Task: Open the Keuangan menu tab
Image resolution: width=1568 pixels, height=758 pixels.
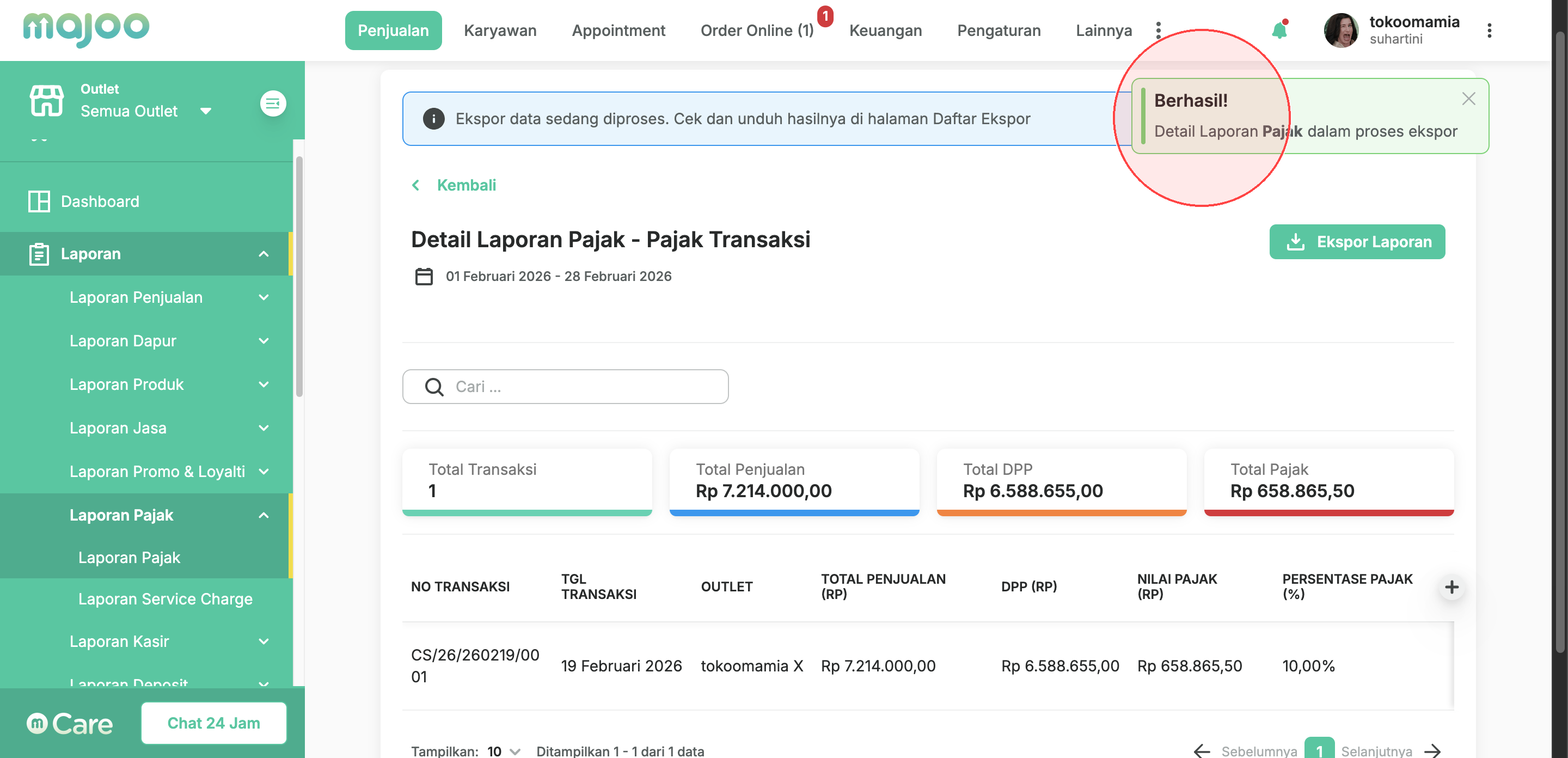Action: pyautogui.click(x=885, y=30)
